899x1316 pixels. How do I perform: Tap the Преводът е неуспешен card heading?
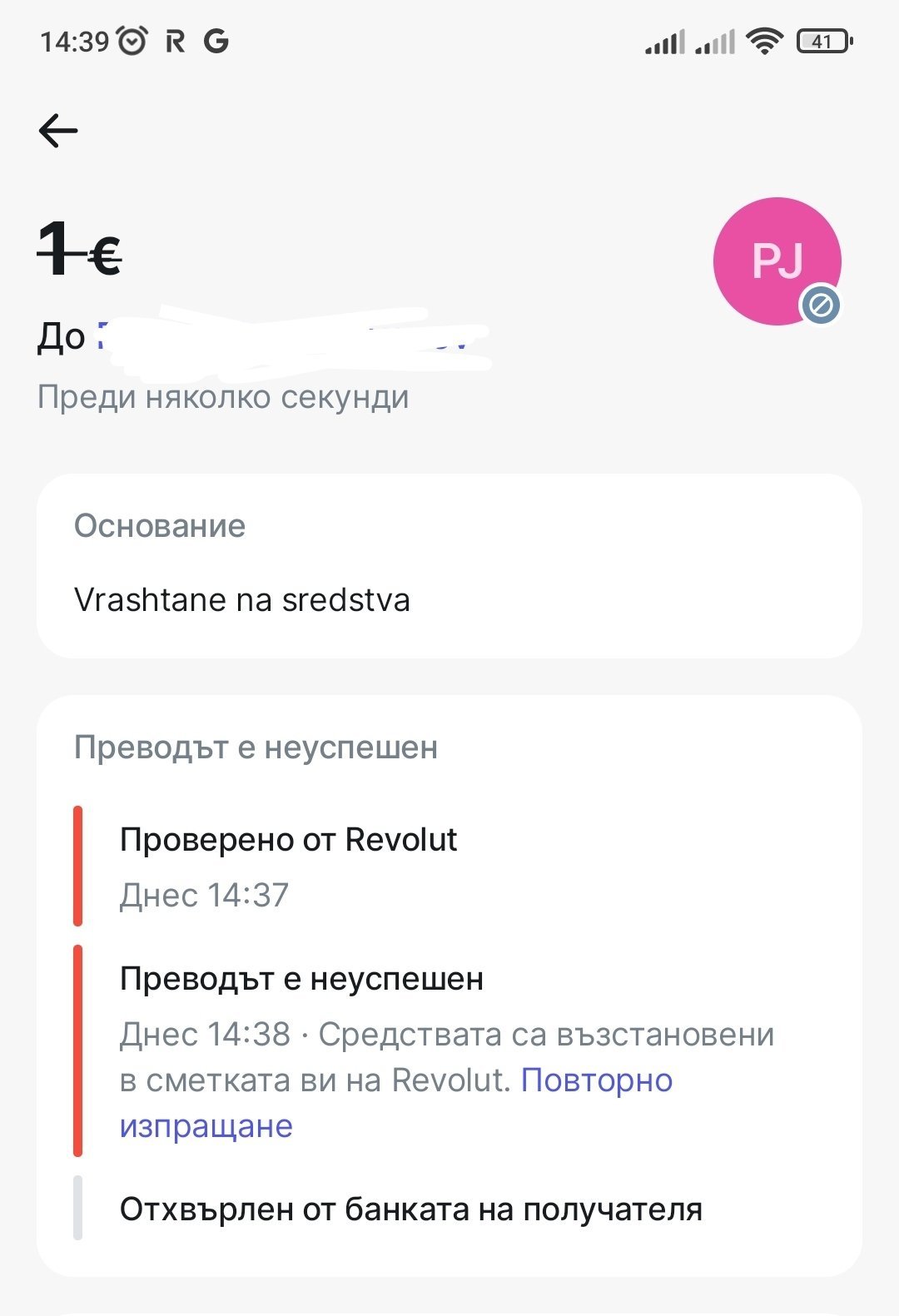[x=256, y=747]
